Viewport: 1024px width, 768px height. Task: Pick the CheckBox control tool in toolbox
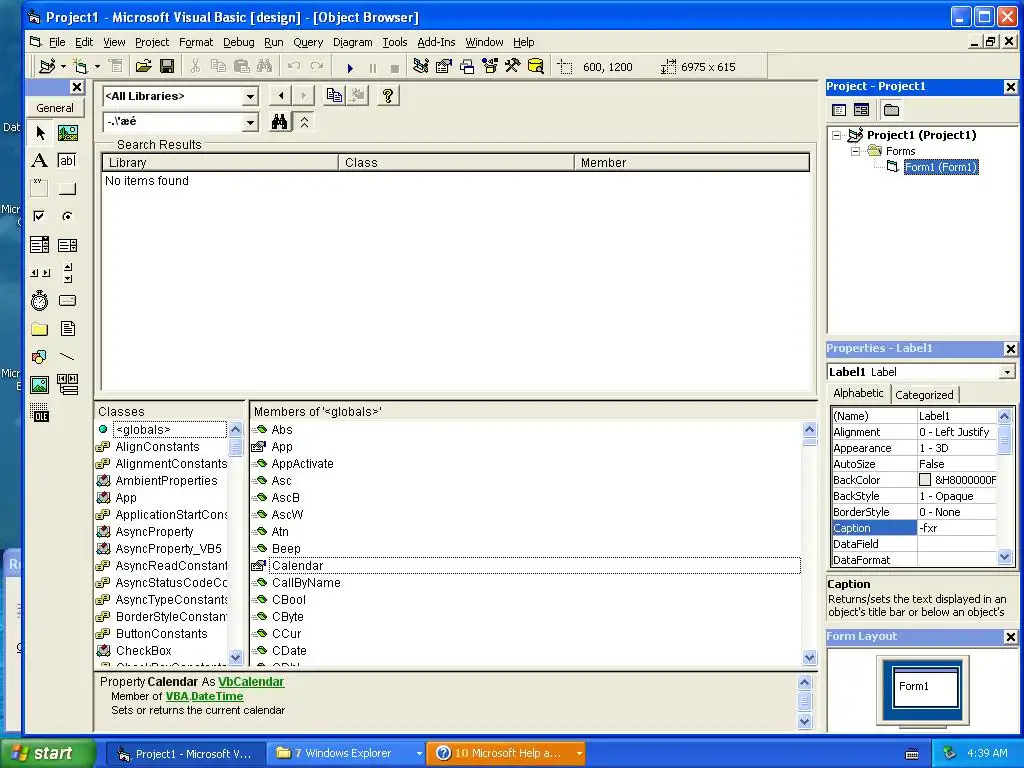(x=40, y=216)
